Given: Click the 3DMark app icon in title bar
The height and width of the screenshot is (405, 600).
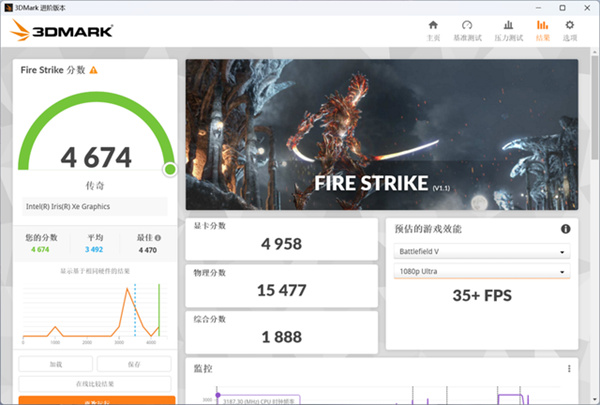Looking at the screenshot, I should click(8, 8).
